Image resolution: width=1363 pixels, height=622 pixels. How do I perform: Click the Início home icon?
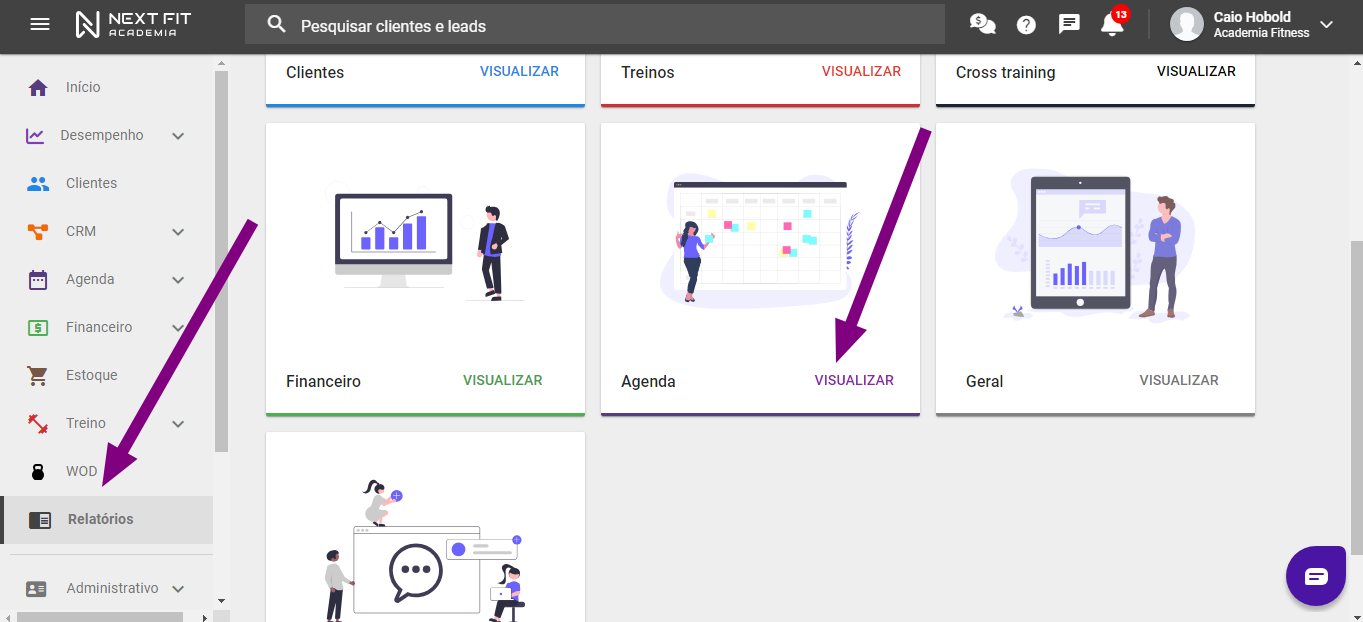(x=38, y=87)
